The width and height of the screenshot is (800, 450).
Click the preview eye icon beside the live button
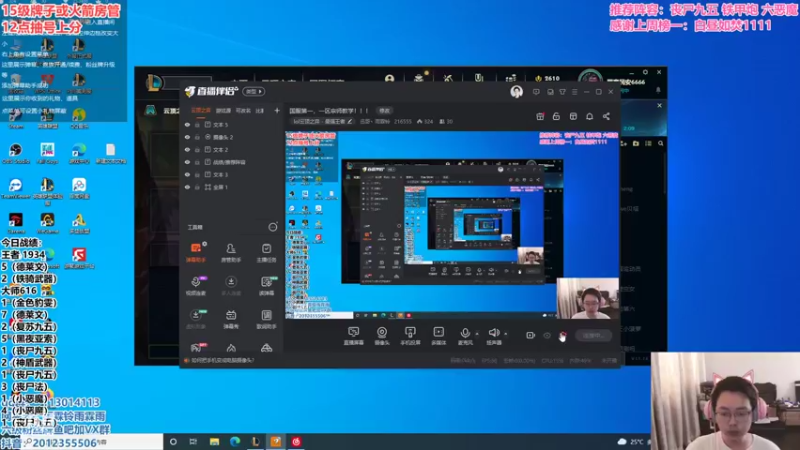[x=547, y=335]
